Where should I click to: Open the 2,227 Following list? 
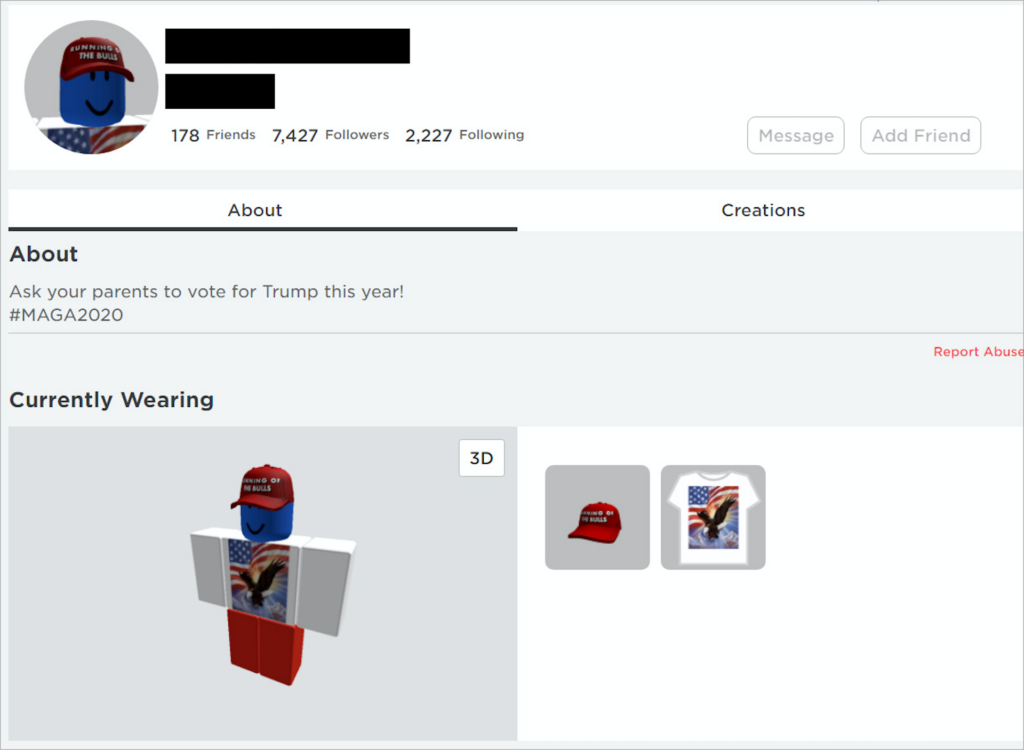click(464, 135)
